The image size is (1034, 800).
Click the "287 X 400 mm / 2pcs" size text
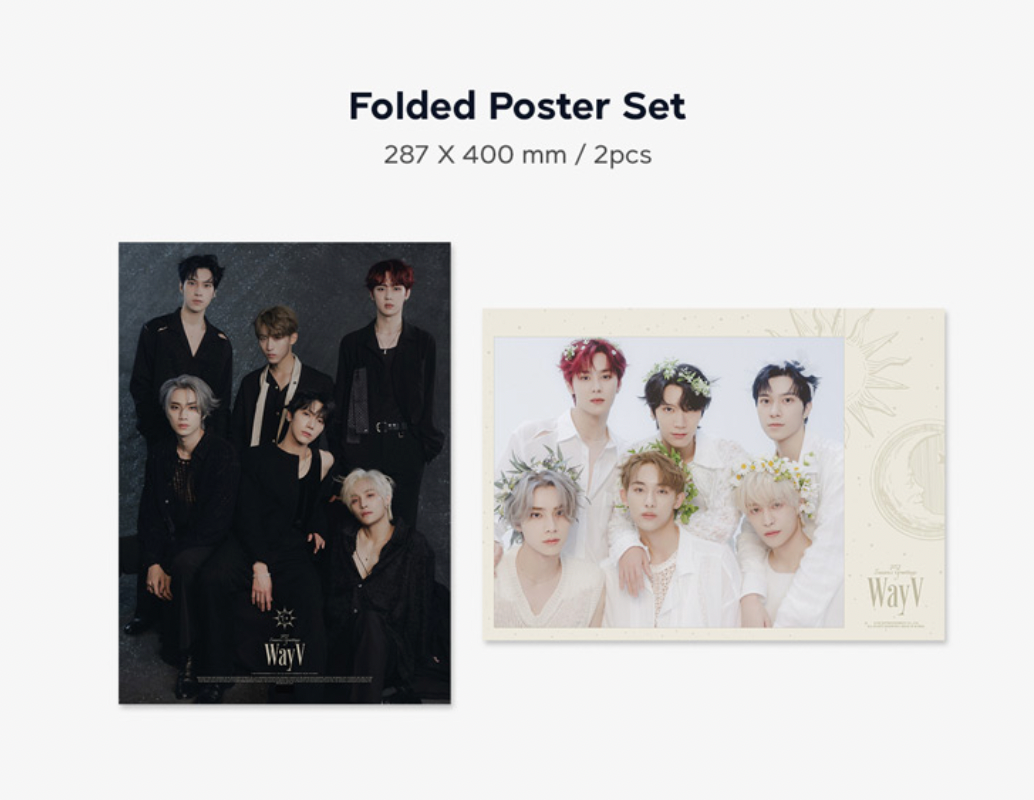(517, 155)
